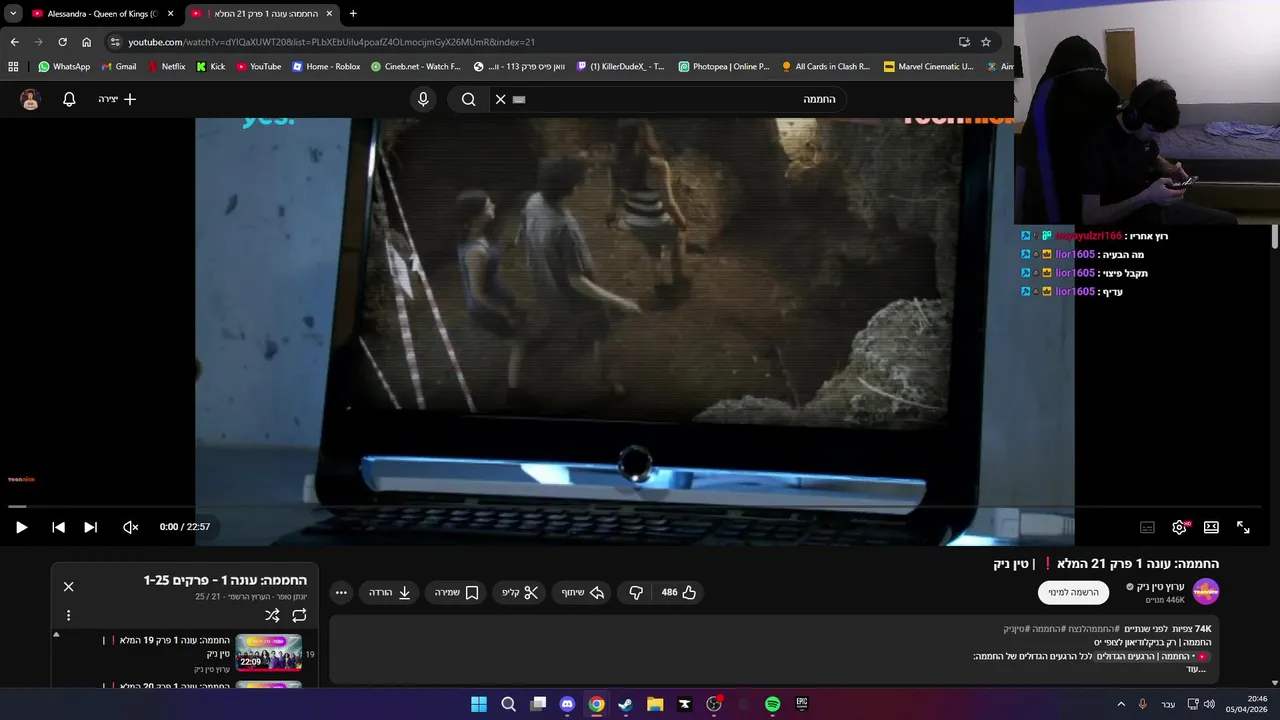Expand the video description (עוד)
This screenshot has height=720, width=1280.
(x=1194, y=669)
